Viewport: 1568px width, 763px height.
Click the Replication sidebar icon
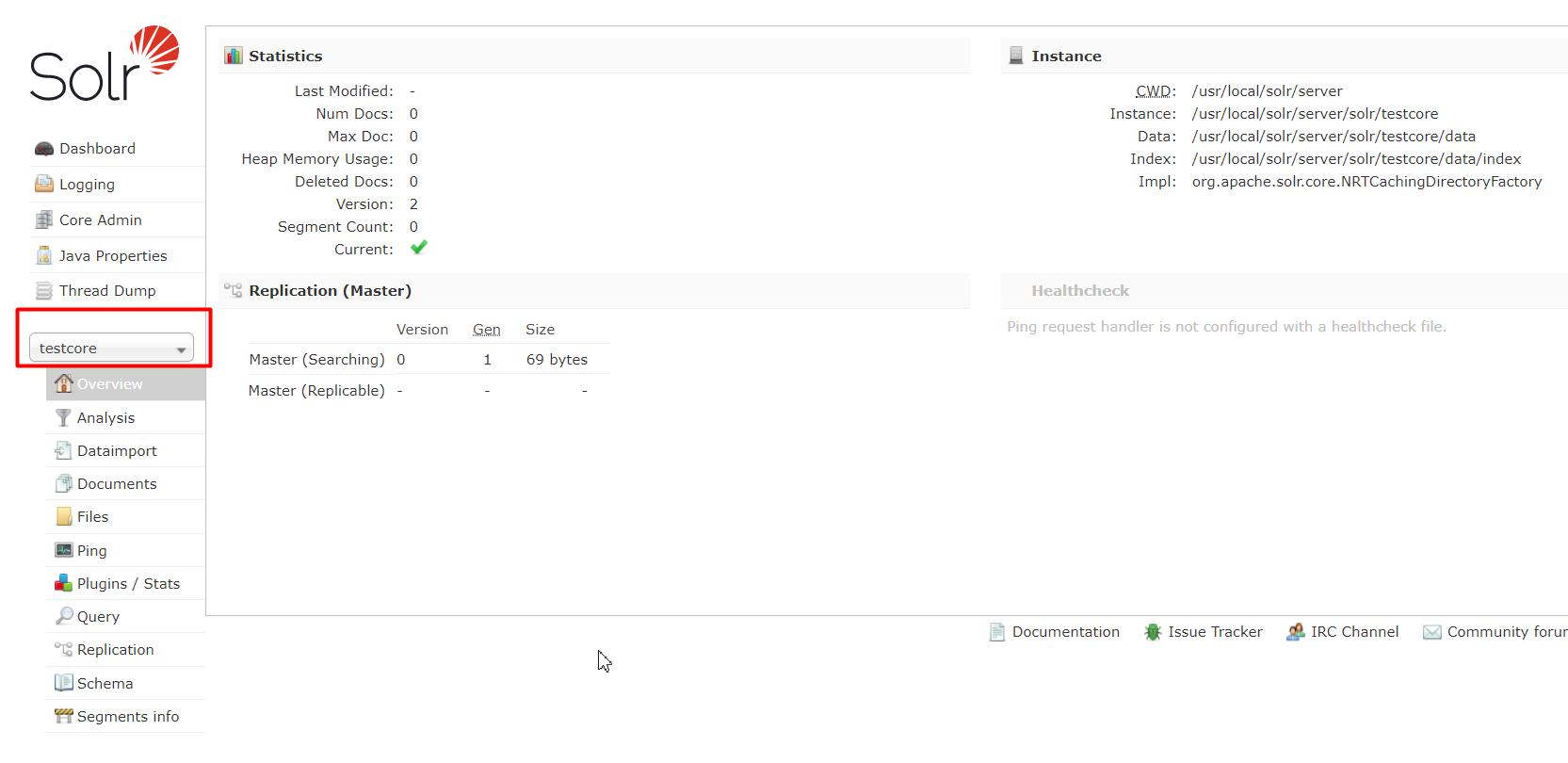coord(63,649)
